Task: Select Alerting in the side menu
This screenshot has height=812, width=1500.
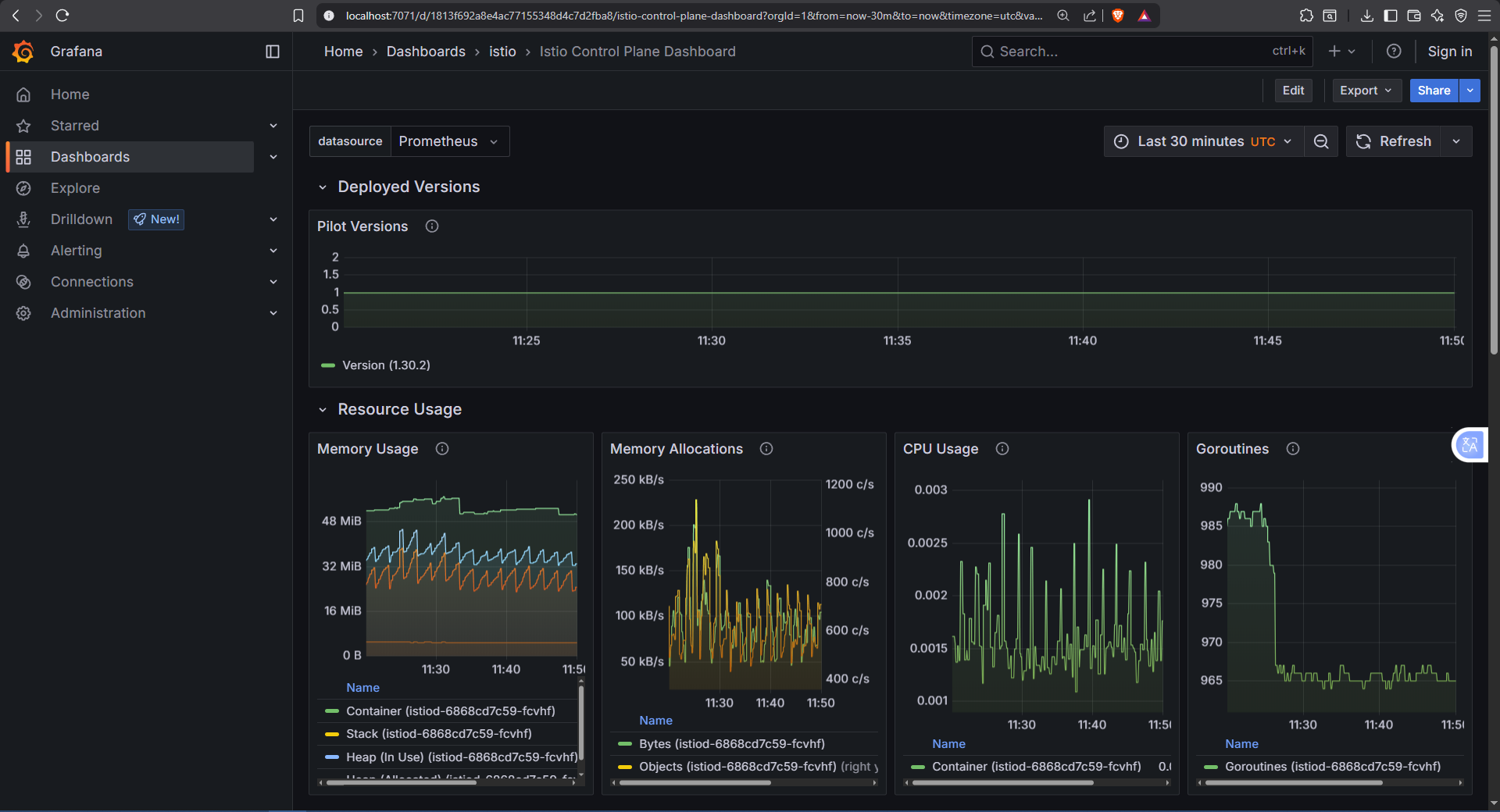Action: click(77, 251)
